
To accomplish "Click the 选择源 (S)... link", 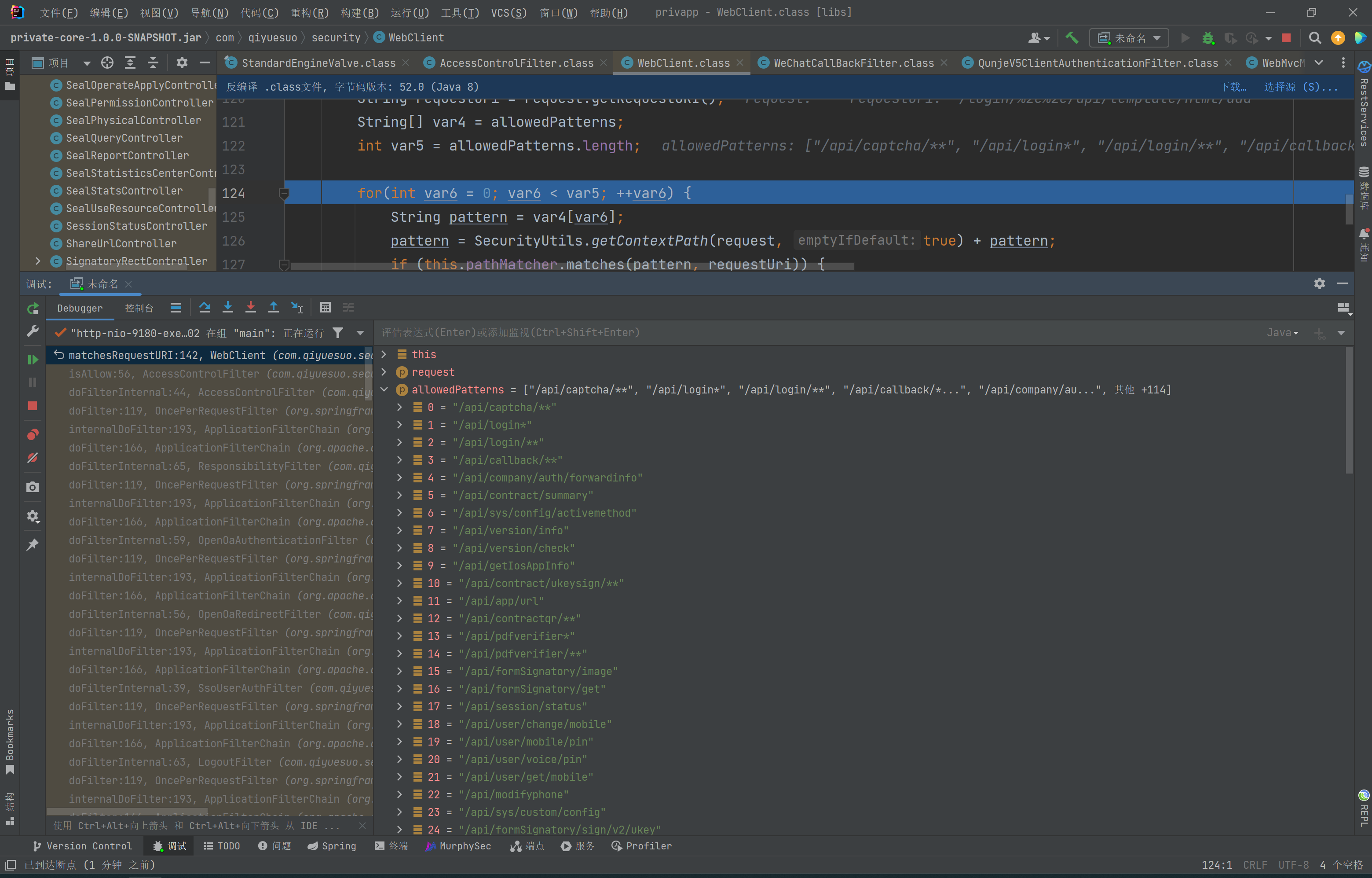I will click(1300, 87).
